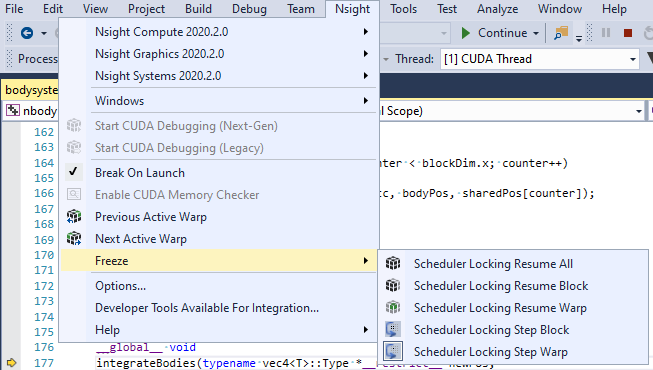Click the Scheduler Locking Resume Block icon
653x370 pixels.
click(x=393, y=285)
